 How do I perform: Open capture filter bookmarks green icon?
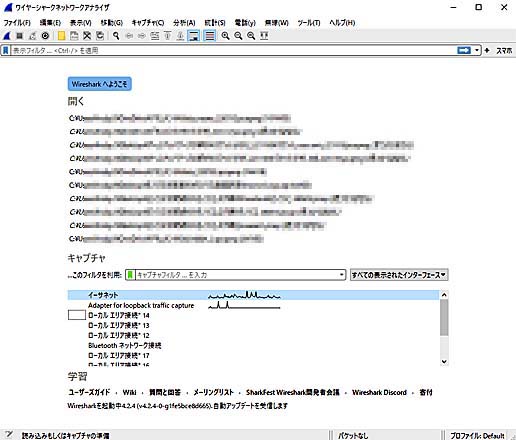tap(130, 275)
